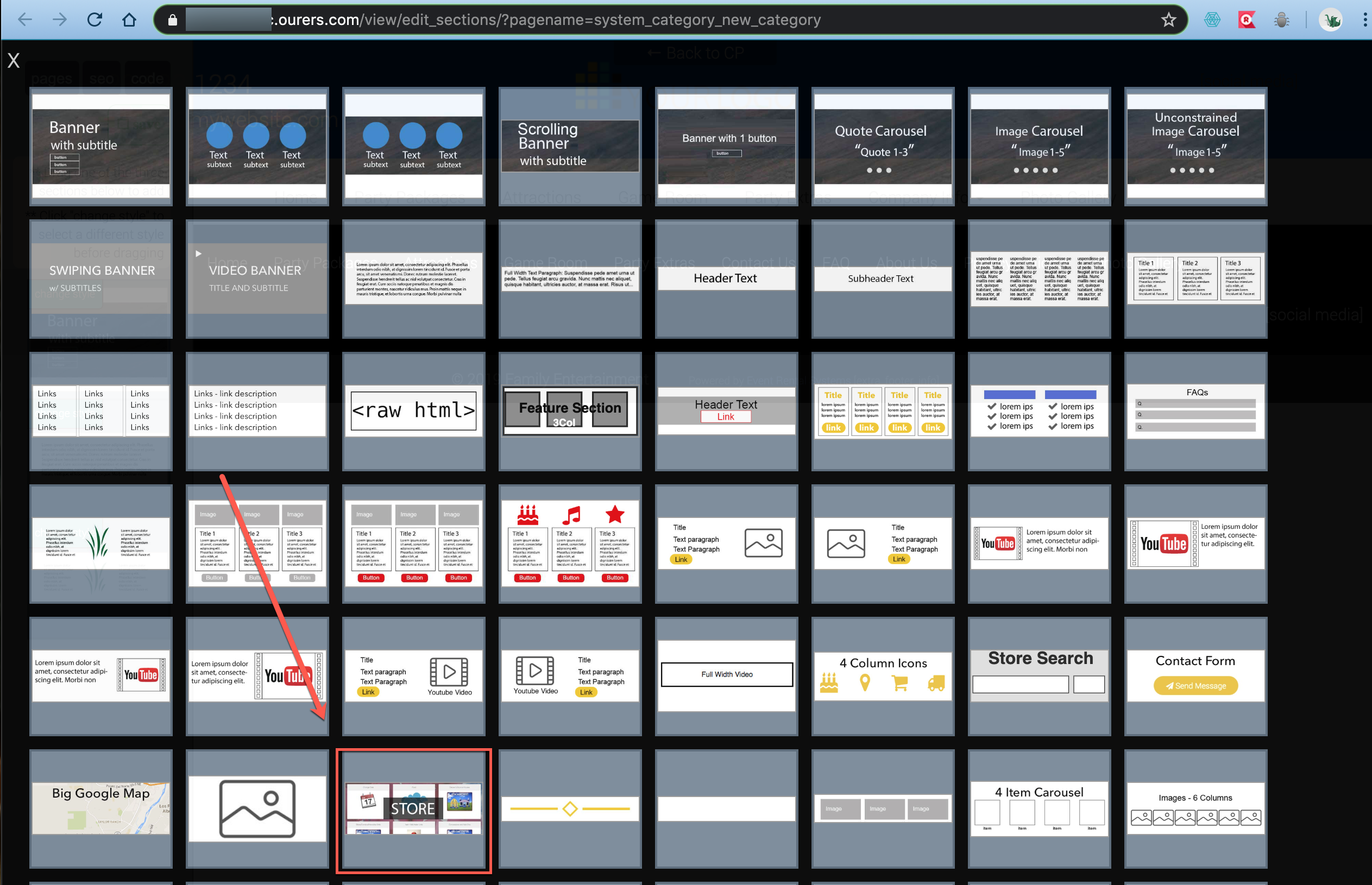Viewport: 1372px width, 885px height.
Task: Choose the Feature Section 3Col tile
Action: [x=570, y=412]
